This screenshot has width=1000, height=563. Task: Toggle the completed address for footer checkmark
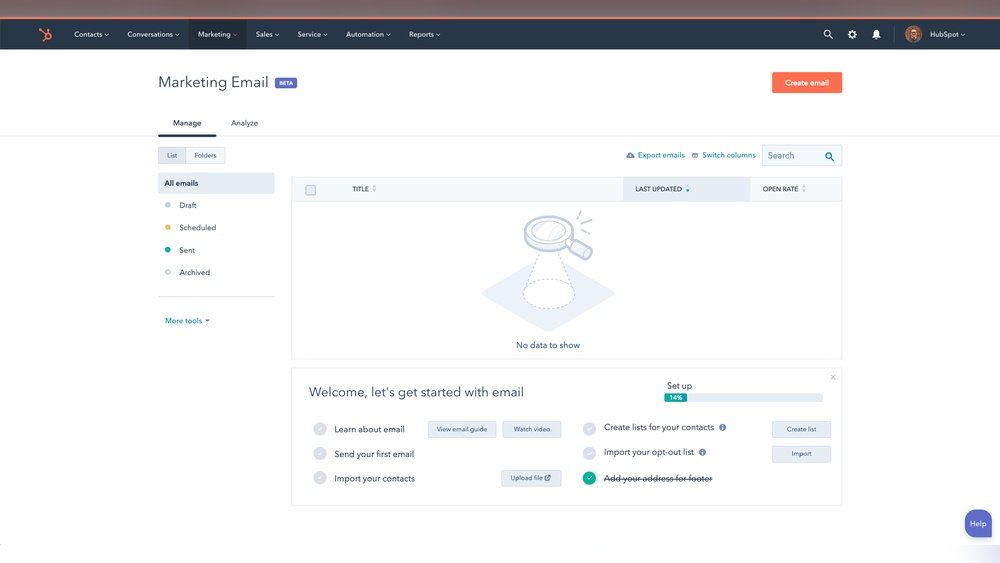pos(589,478)
